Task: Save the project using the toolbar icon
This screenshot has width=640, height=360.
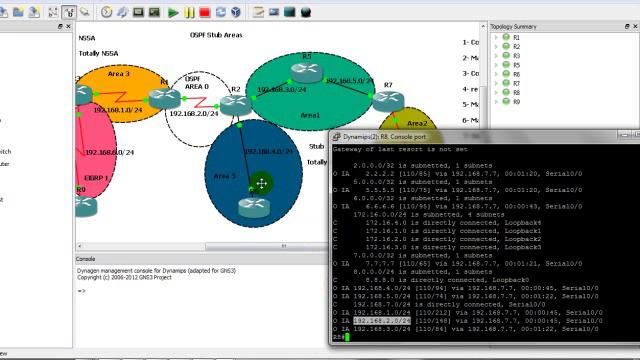Action: click(x=34, y=12)
